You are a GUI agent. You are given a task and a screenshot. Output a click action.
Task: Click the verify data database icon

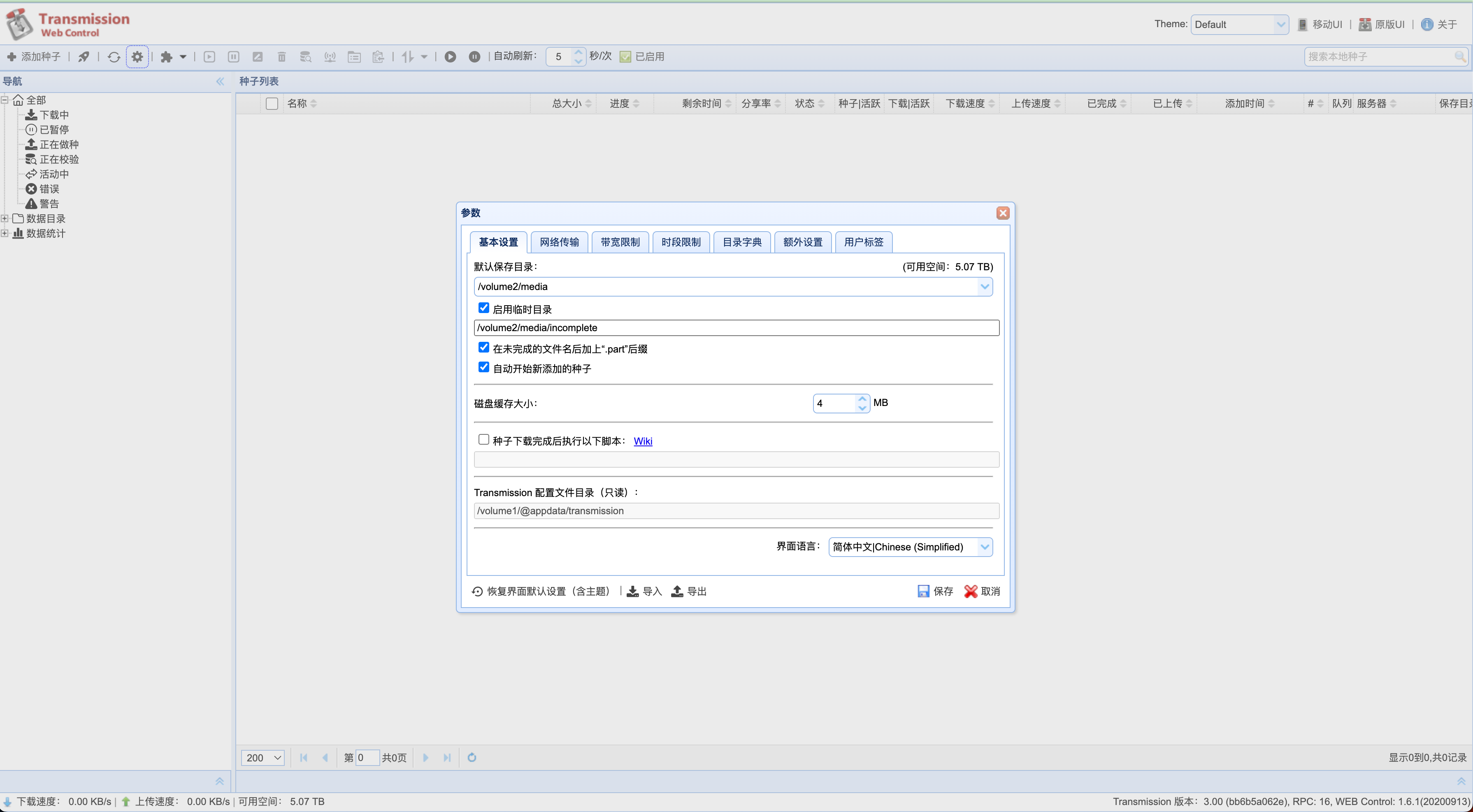tap(305, 57)
